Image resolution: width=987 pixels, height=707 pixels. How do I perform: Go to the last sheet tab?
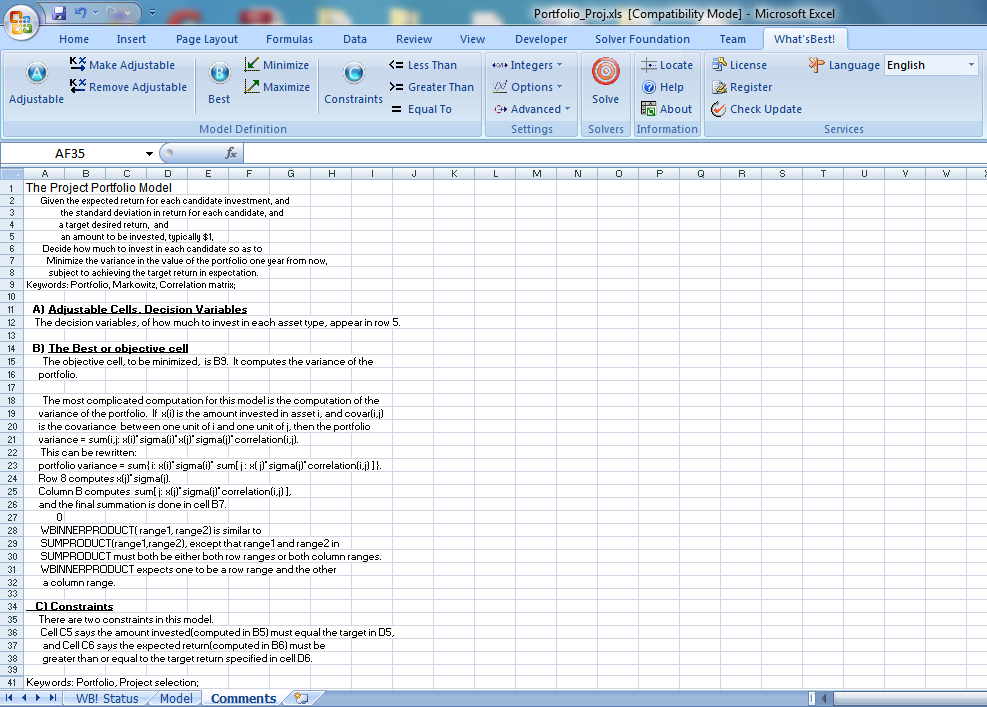coord(53,698)
